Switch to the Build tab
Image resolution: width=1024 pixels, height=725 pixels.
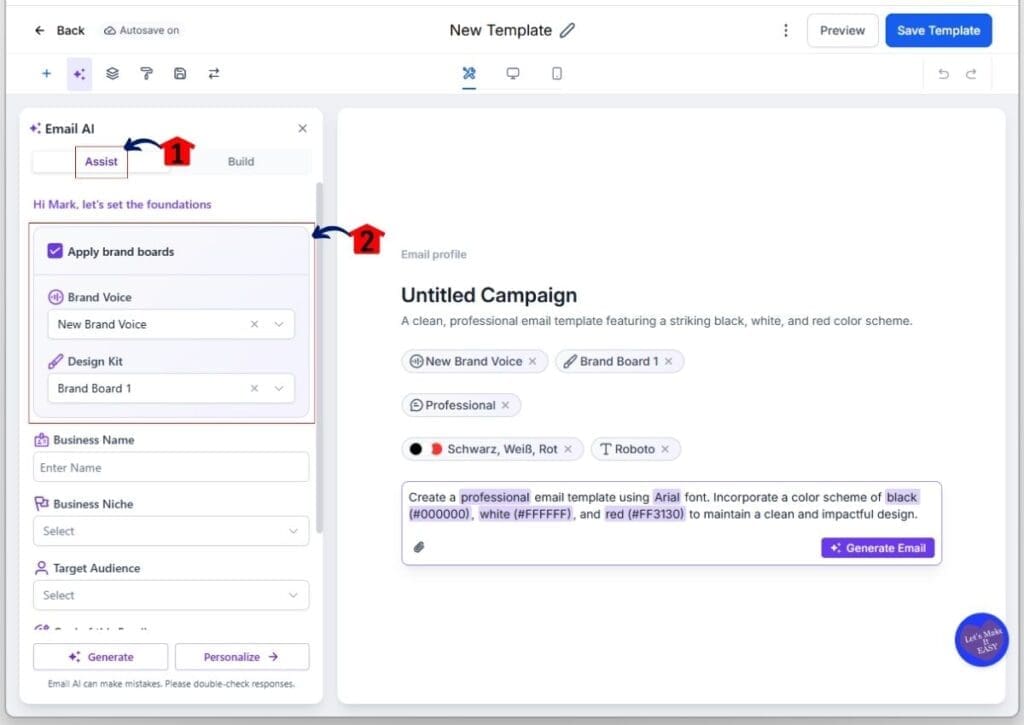tap(240, 160)
